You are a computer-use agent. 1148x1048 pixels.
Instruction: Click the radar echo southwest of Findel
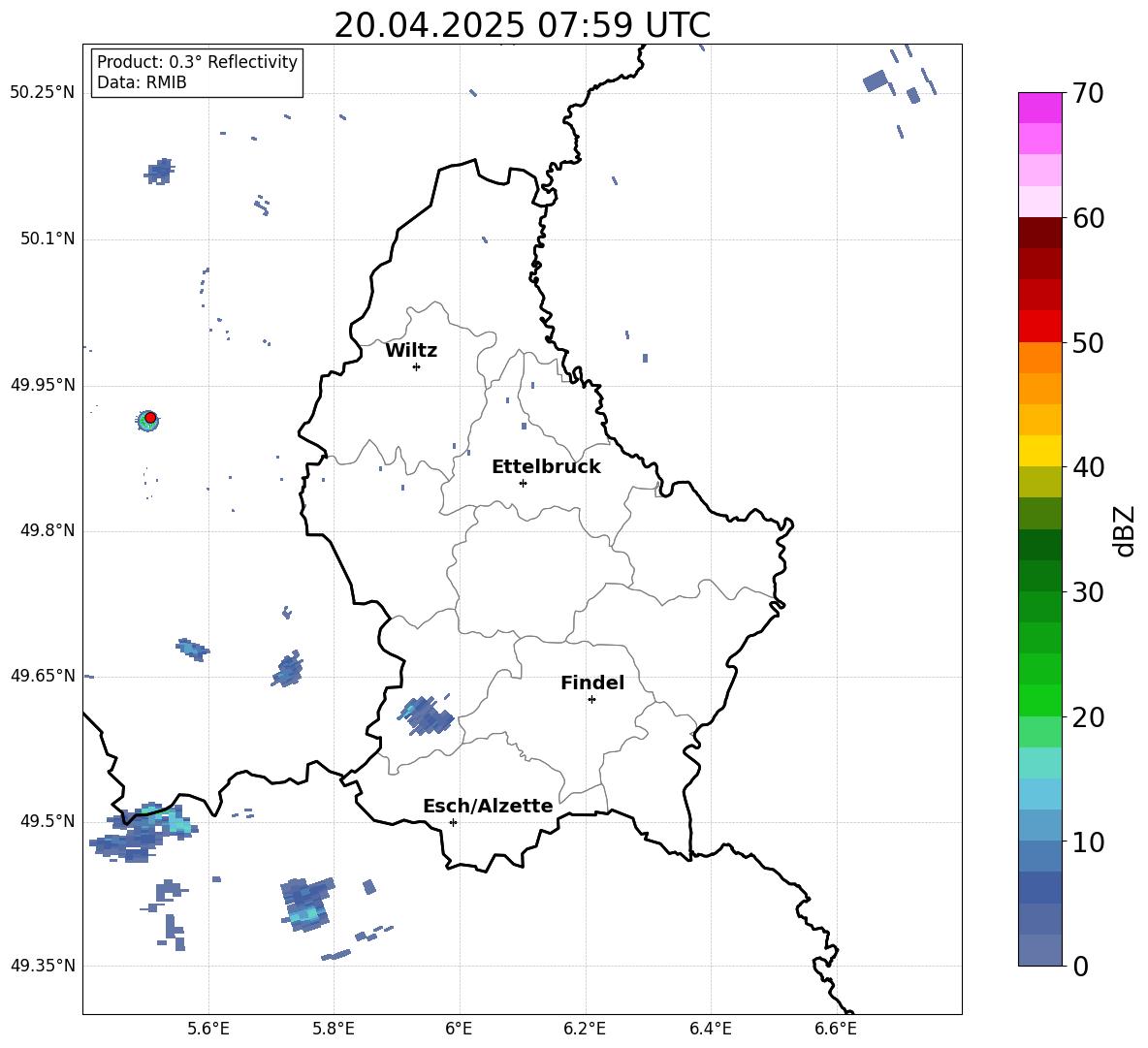pyautogui.click(x=427, y=715)
